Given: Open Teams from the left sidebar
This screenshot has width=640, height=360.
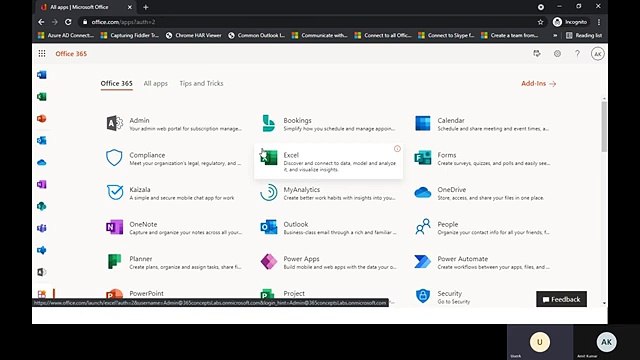Looking at the screenshot, I should tap(42, 228).
